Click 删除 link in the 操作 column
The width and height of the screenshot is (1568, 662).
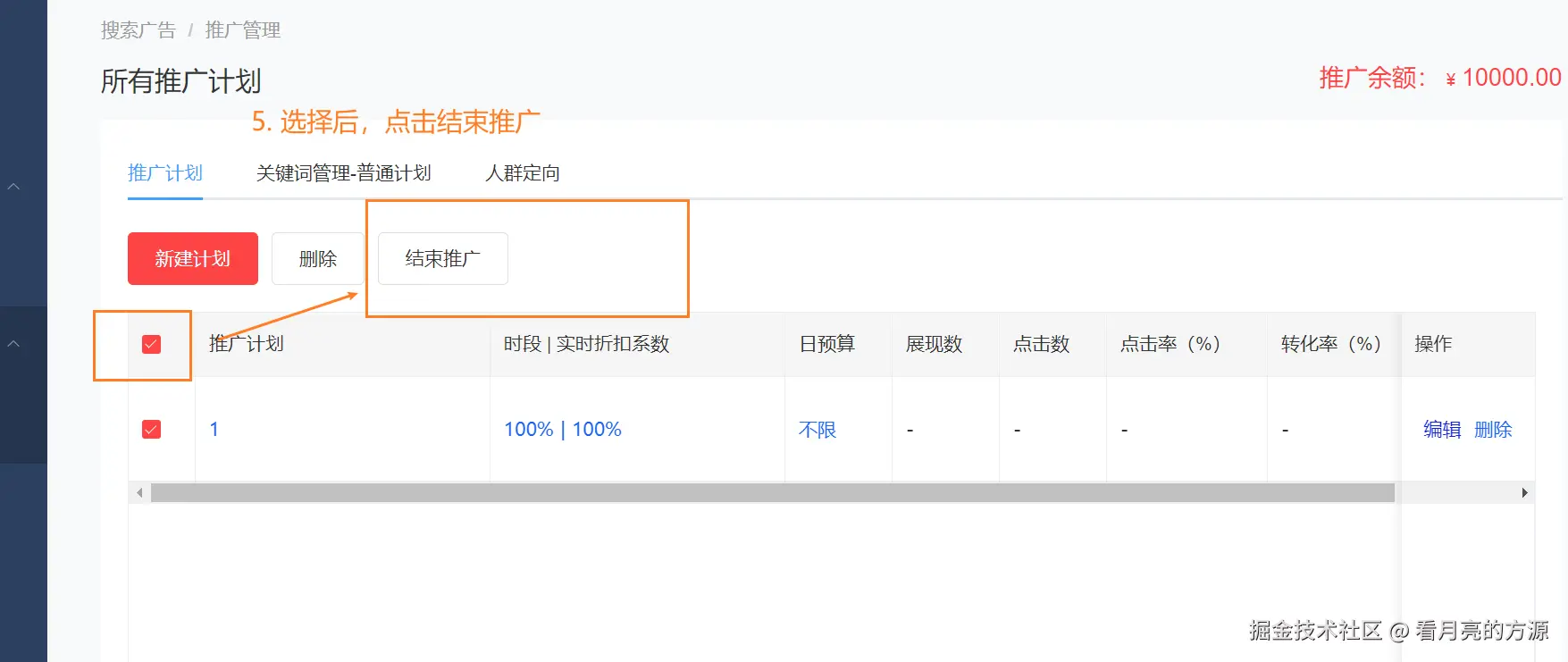(x=1493, y=430)
